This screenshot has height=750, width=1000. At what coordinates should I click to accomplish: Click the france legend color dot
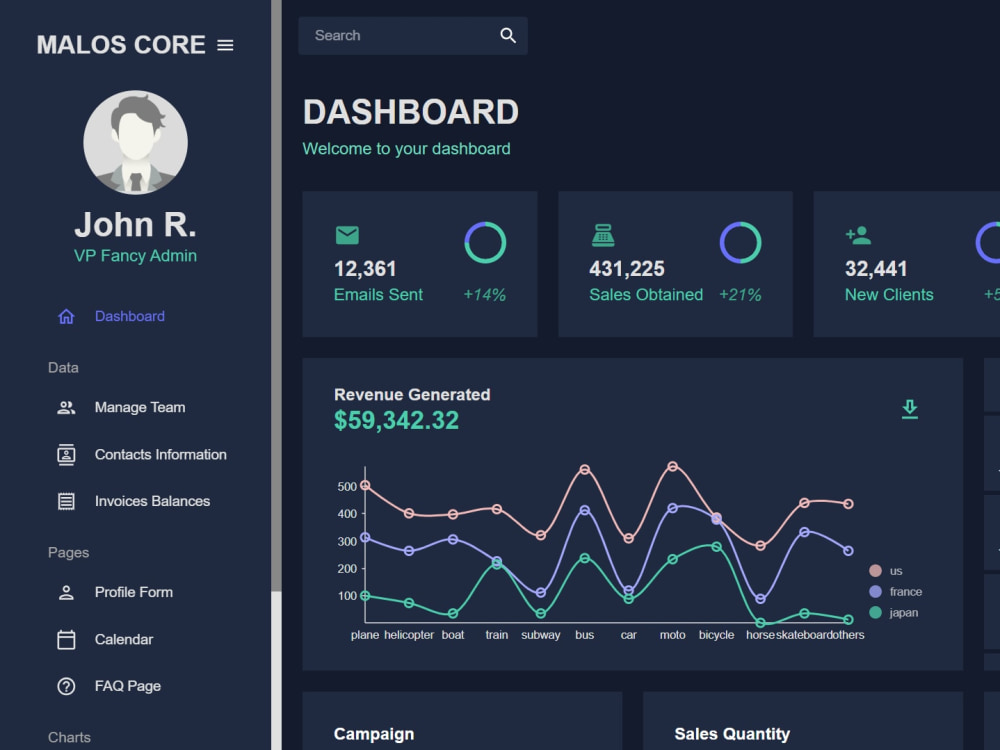(875, 592)
